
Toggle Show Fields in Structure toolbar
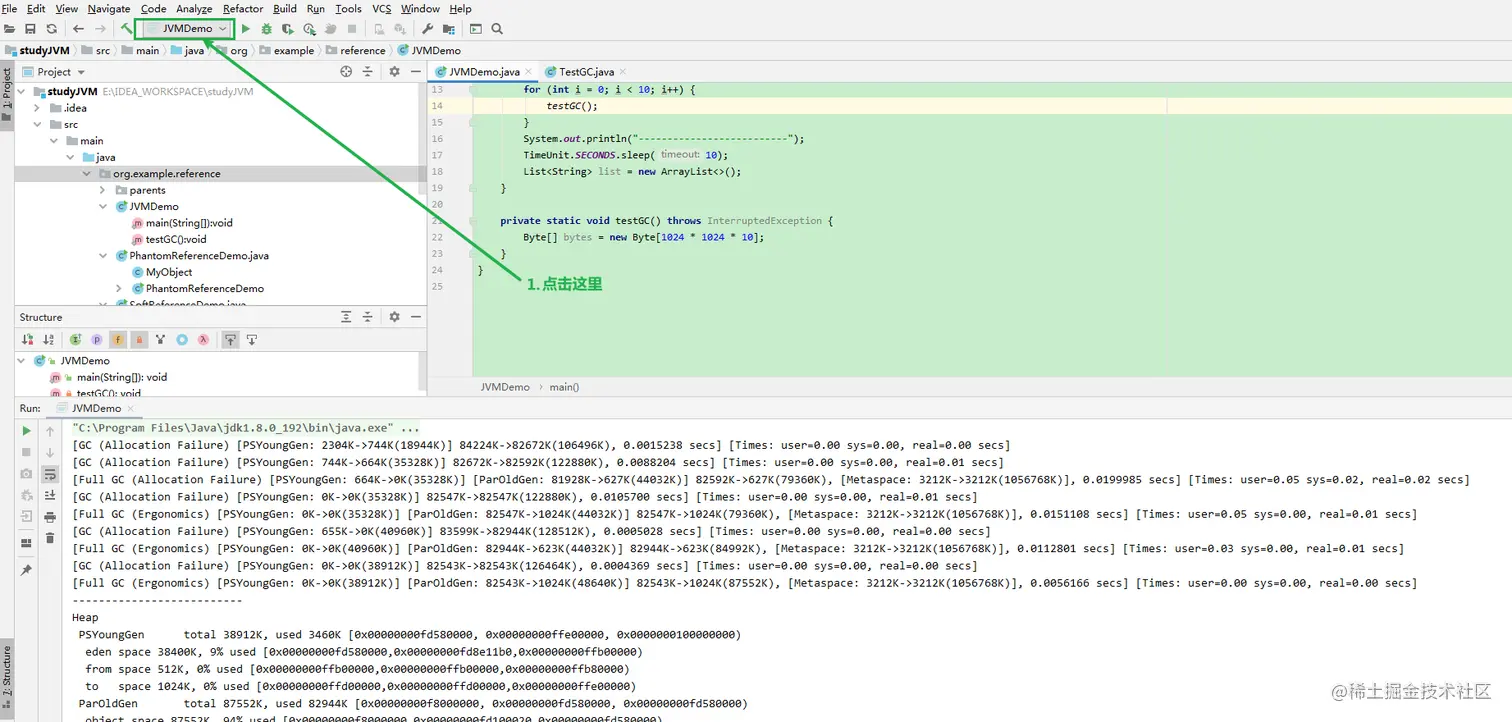118,340
